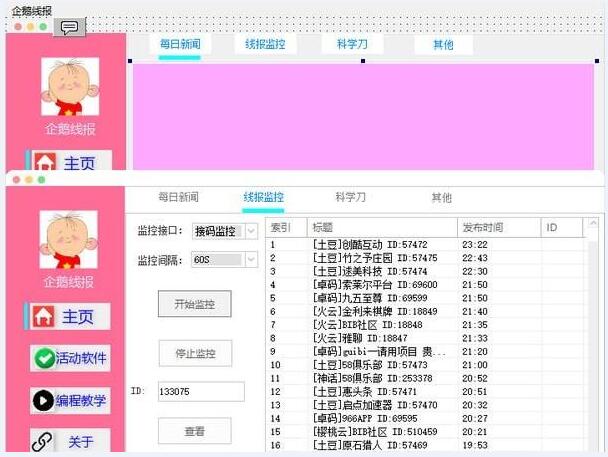Screen dimensions: 608x457
Task: Click the chat bubble icon in top window
Action: point(69,27)
